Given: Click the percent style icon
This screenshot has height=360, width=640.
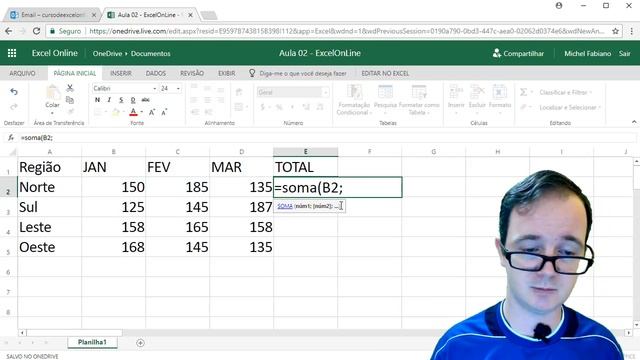Looking at the screenshot, I should pos(279,107).
